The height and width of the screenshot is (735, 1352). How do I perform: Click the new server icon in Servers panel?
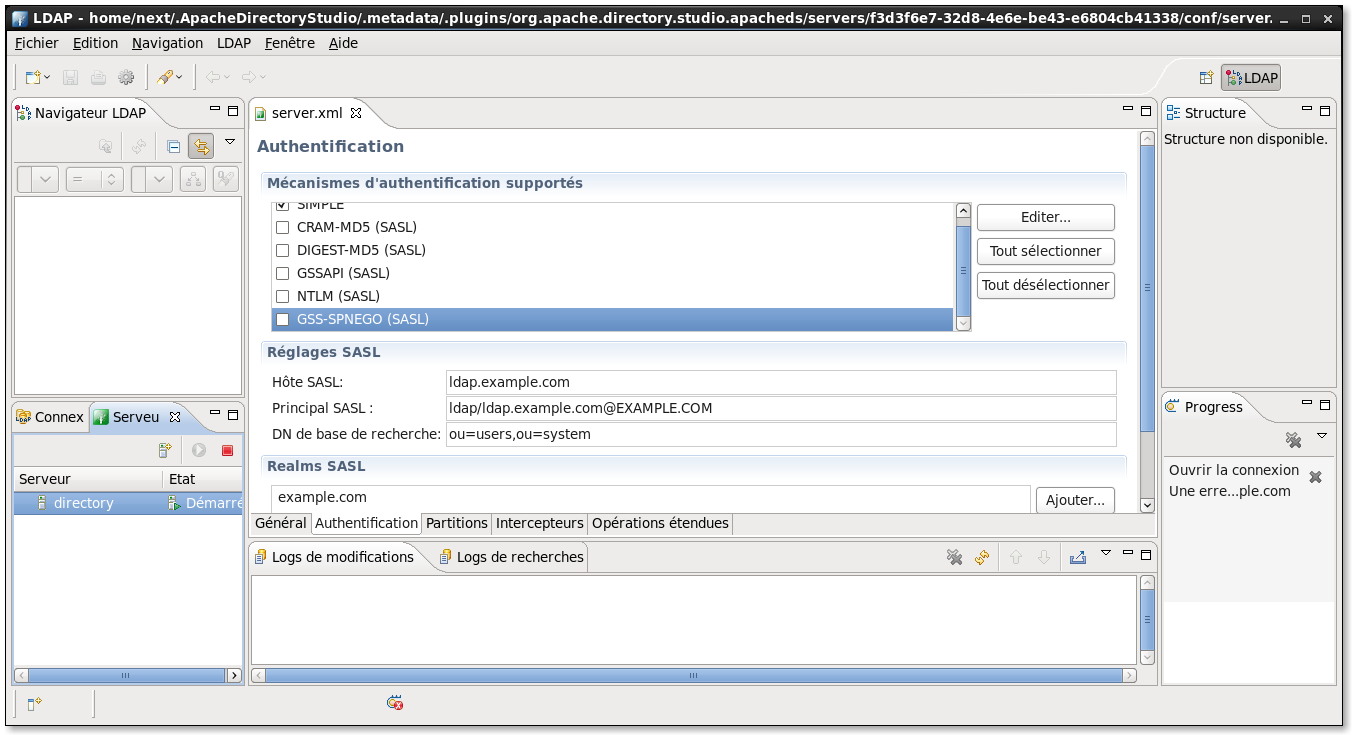point(166,451)
